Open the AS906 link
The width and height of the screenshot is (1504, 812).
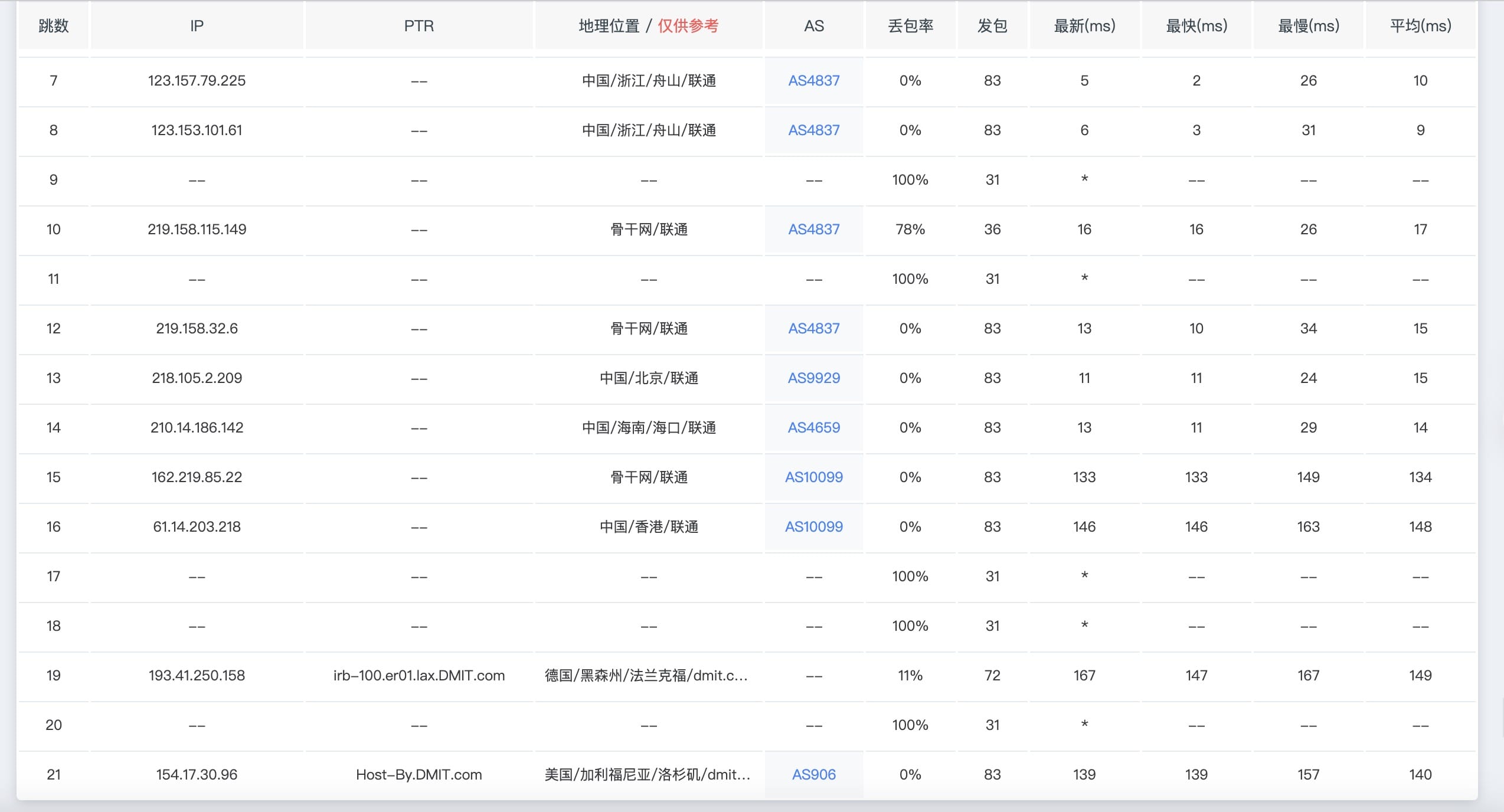coord(813,775)
